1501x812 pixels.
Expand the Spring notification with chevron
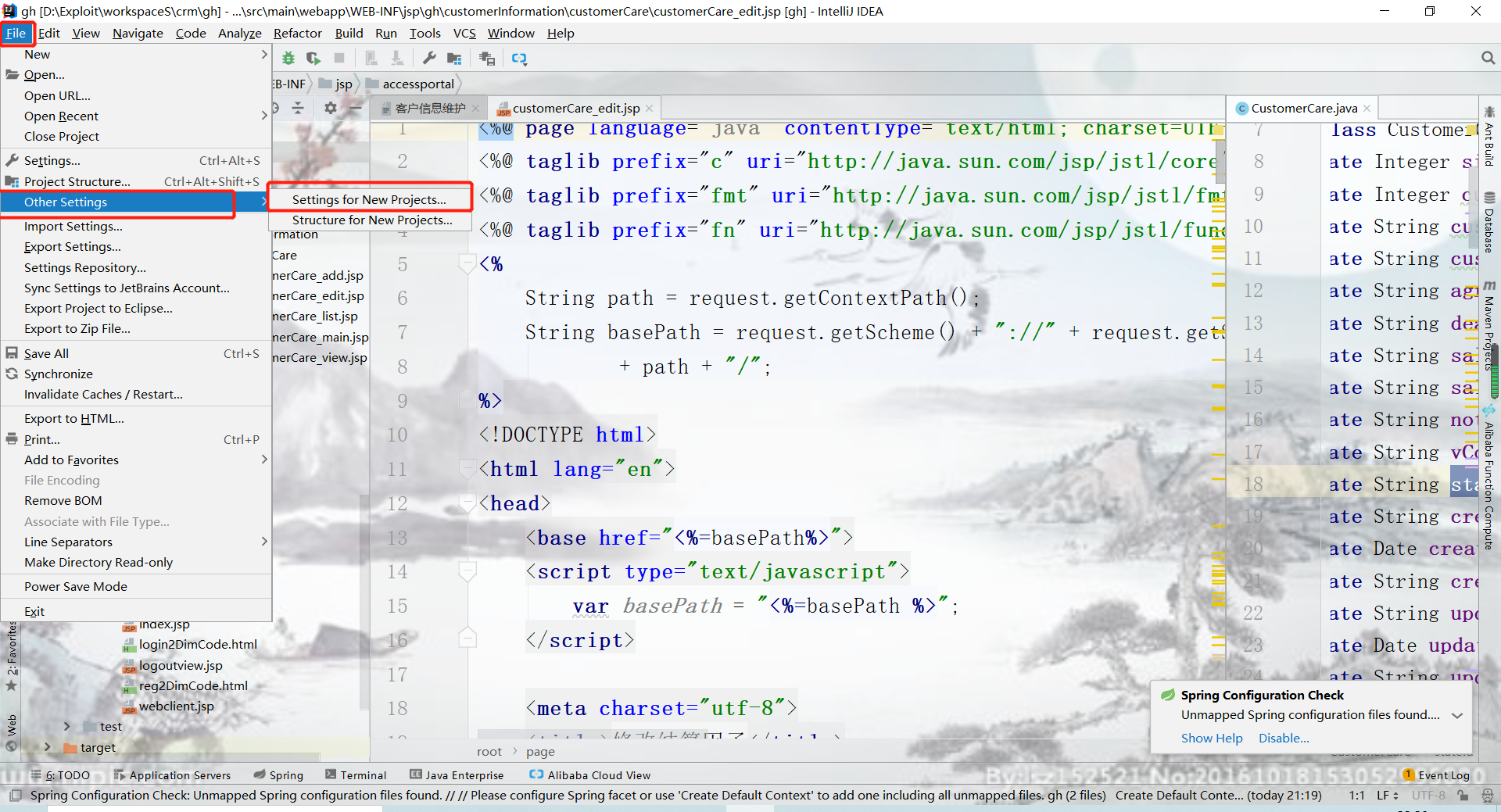pos(1457,715)
